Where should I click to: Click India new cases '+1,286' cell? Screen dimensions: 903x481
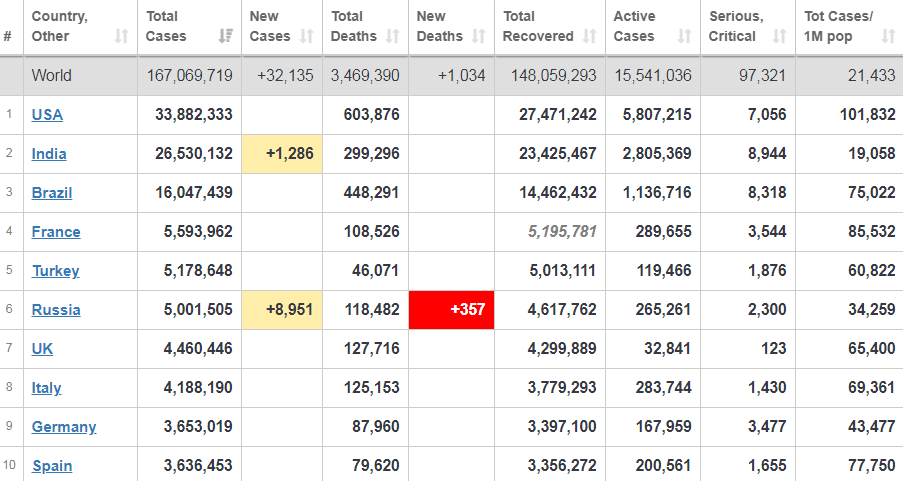coord(282,154)
